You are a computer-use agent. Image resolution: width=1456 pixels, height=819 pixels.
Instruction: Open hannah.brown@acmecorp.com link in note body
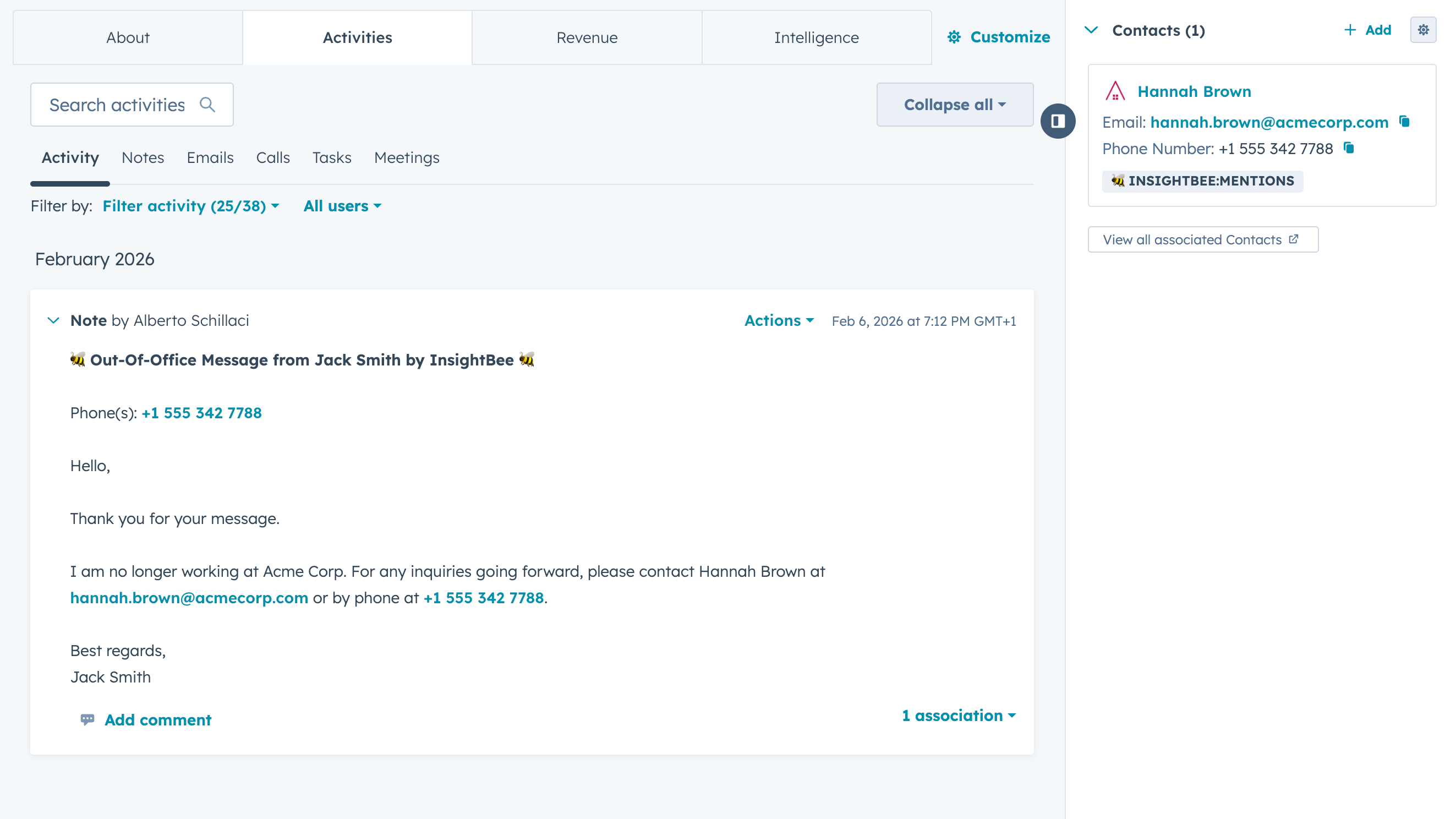pyautogui.click(x=189, y=597)
